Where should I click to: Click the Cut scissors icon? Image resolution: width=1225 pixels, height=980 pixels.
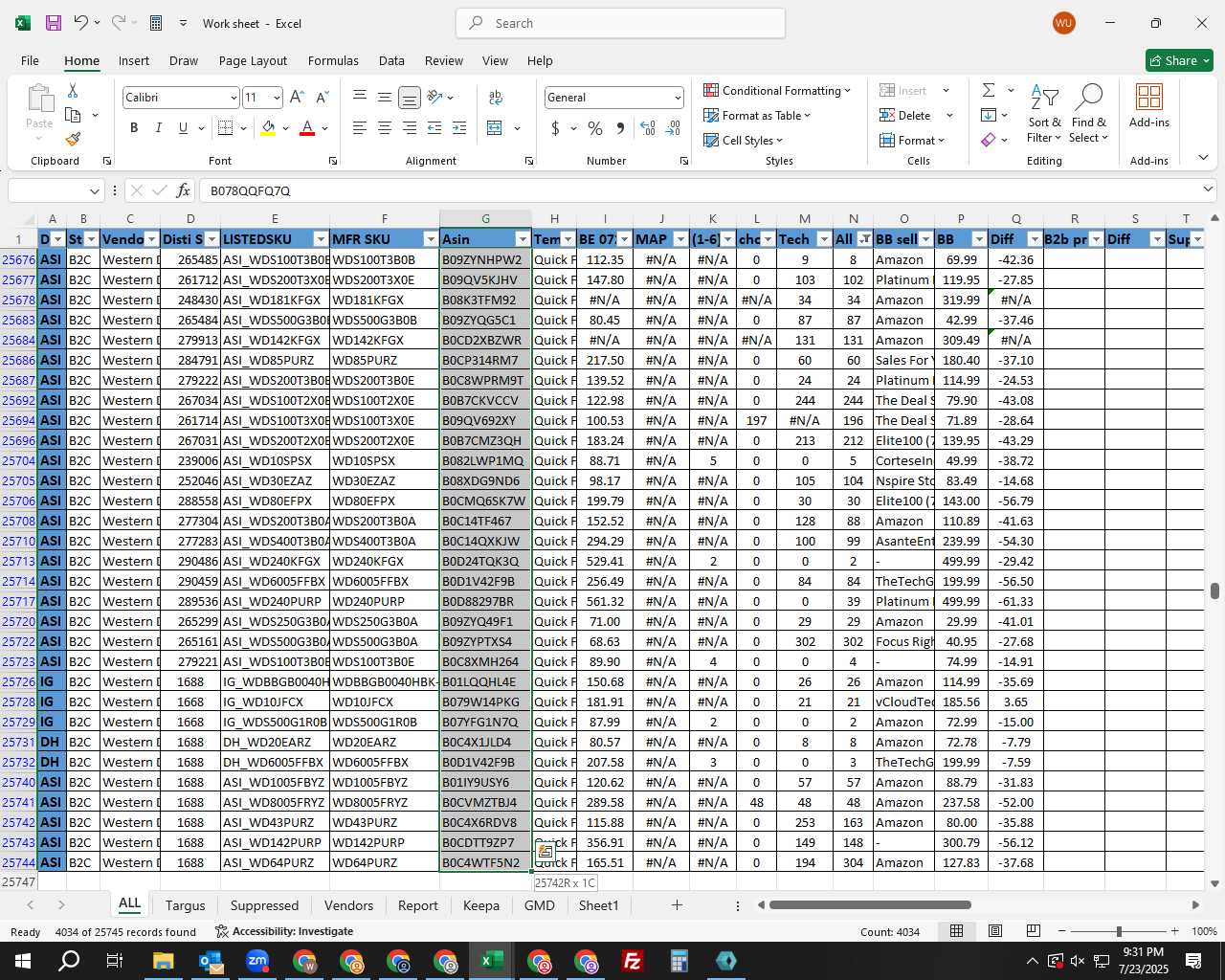click(73, 90)
